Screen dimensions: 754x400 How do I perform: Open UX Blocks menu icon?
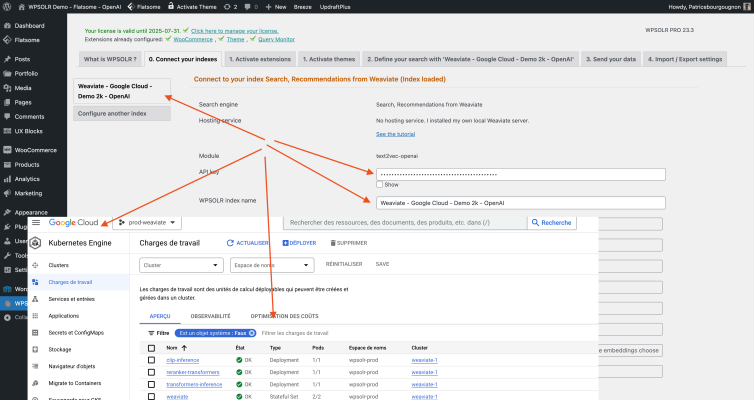tap(7, 131)
